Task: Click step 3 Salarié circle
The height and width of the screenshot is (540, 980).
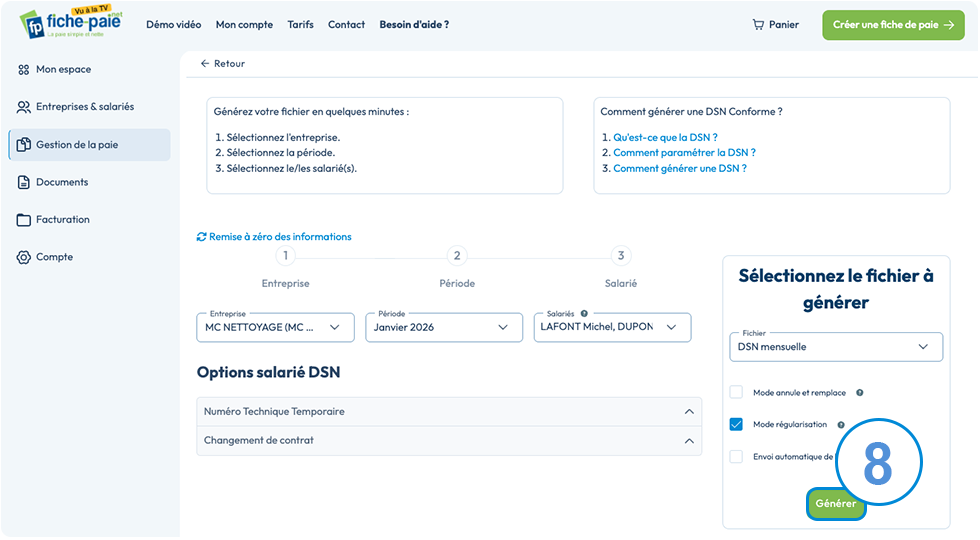Action: [x=621, y=255]
